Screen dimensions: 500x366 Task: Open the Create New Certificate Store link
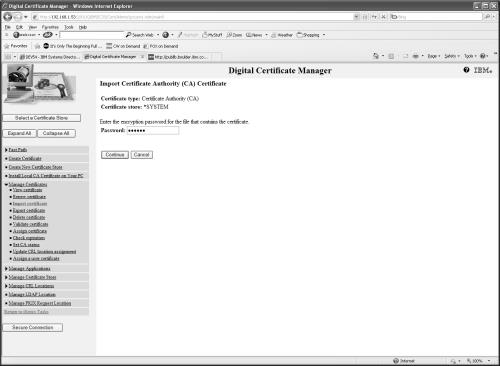(35, 167)
